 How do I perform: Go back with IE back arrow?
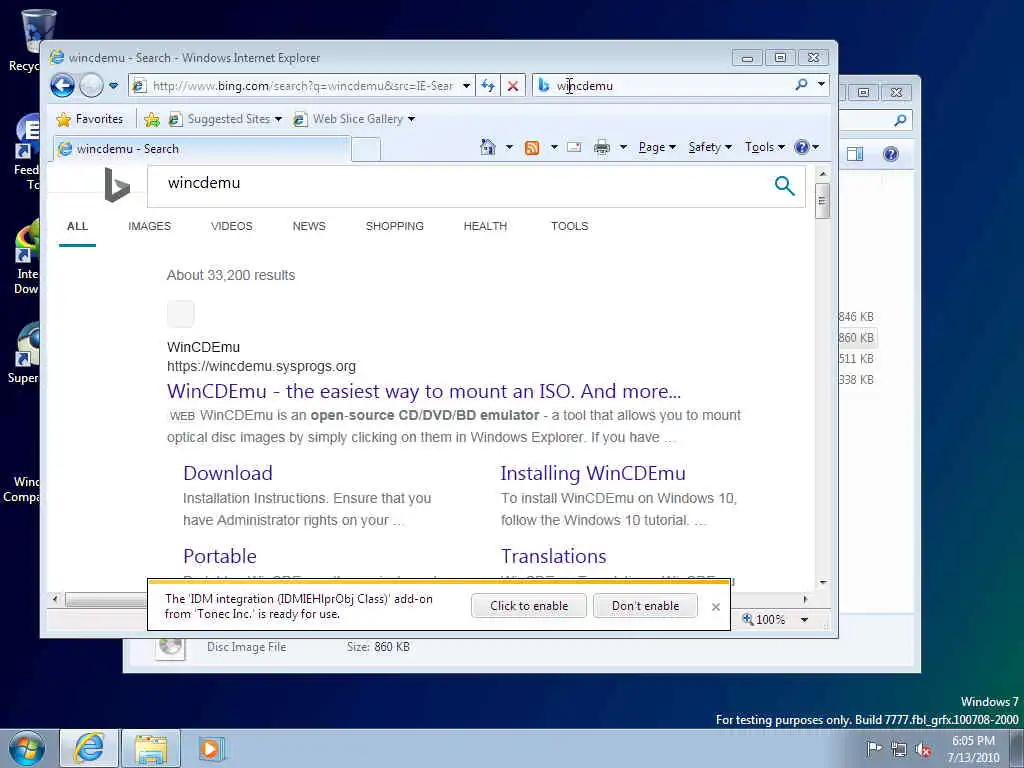point(63,86)
